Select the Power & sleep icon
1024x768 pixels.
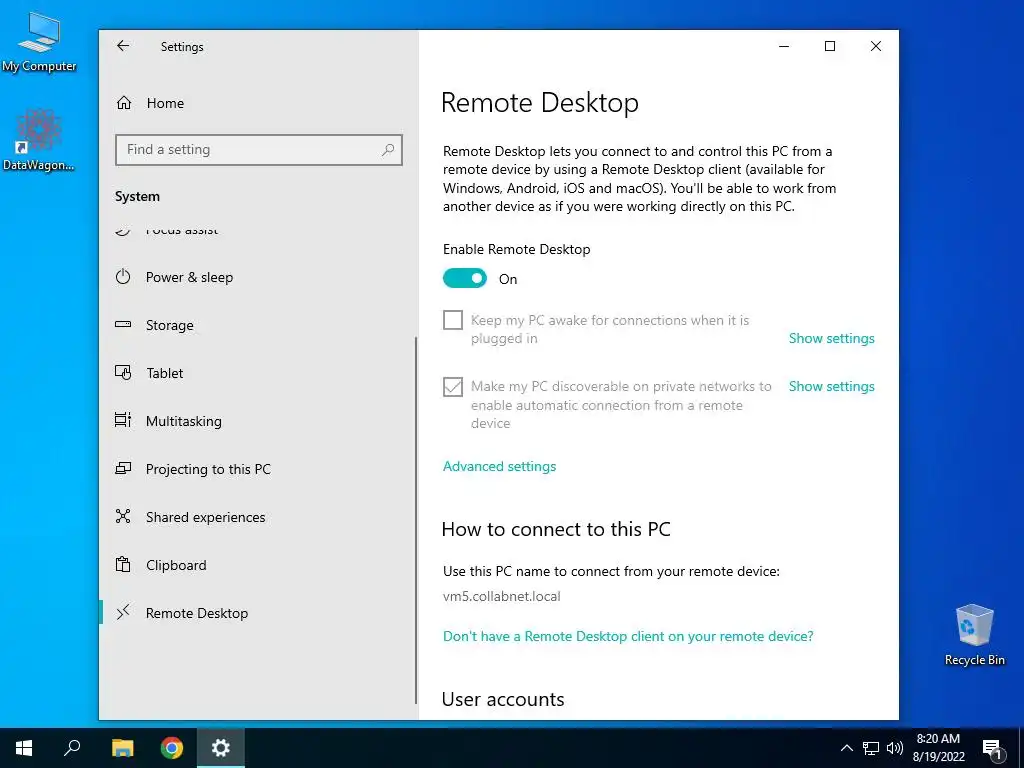click(x=123, y=276)
